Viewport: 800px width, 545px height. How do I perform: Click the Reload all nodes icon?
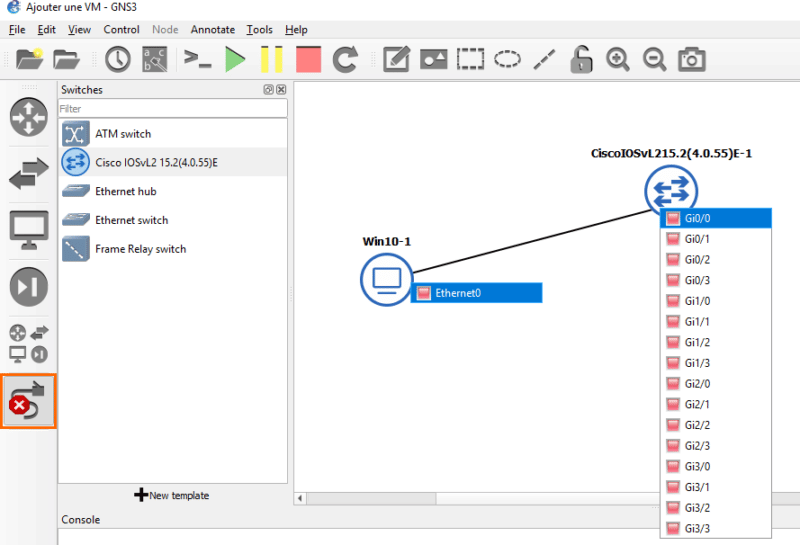click(345, 59)
